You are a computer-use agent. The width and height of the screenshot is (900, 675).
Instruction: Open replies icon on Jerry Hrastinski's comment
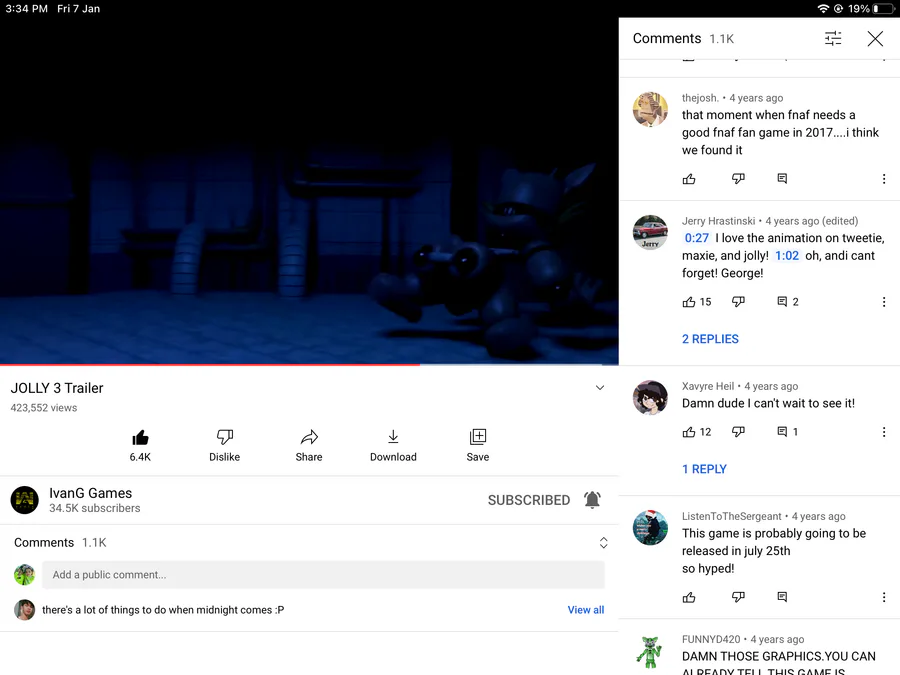782,302
